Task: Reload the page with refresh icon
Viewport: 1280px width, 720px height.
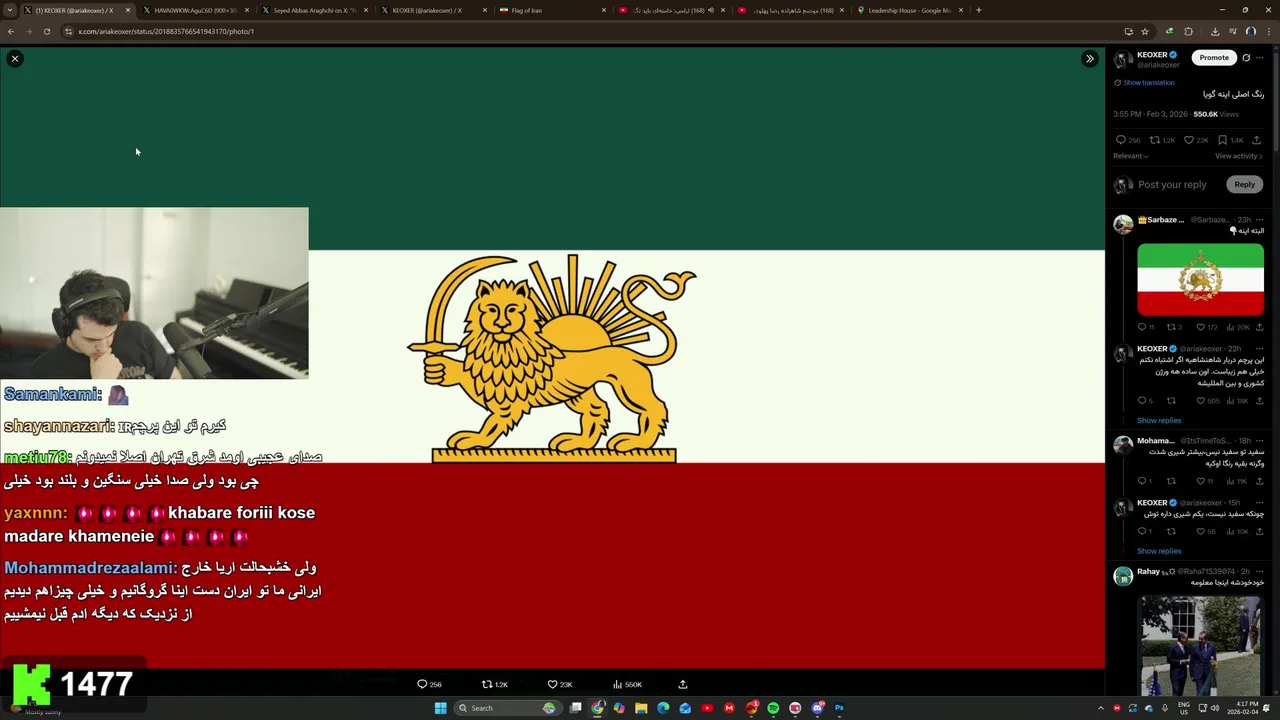Action: click(46, 31)
